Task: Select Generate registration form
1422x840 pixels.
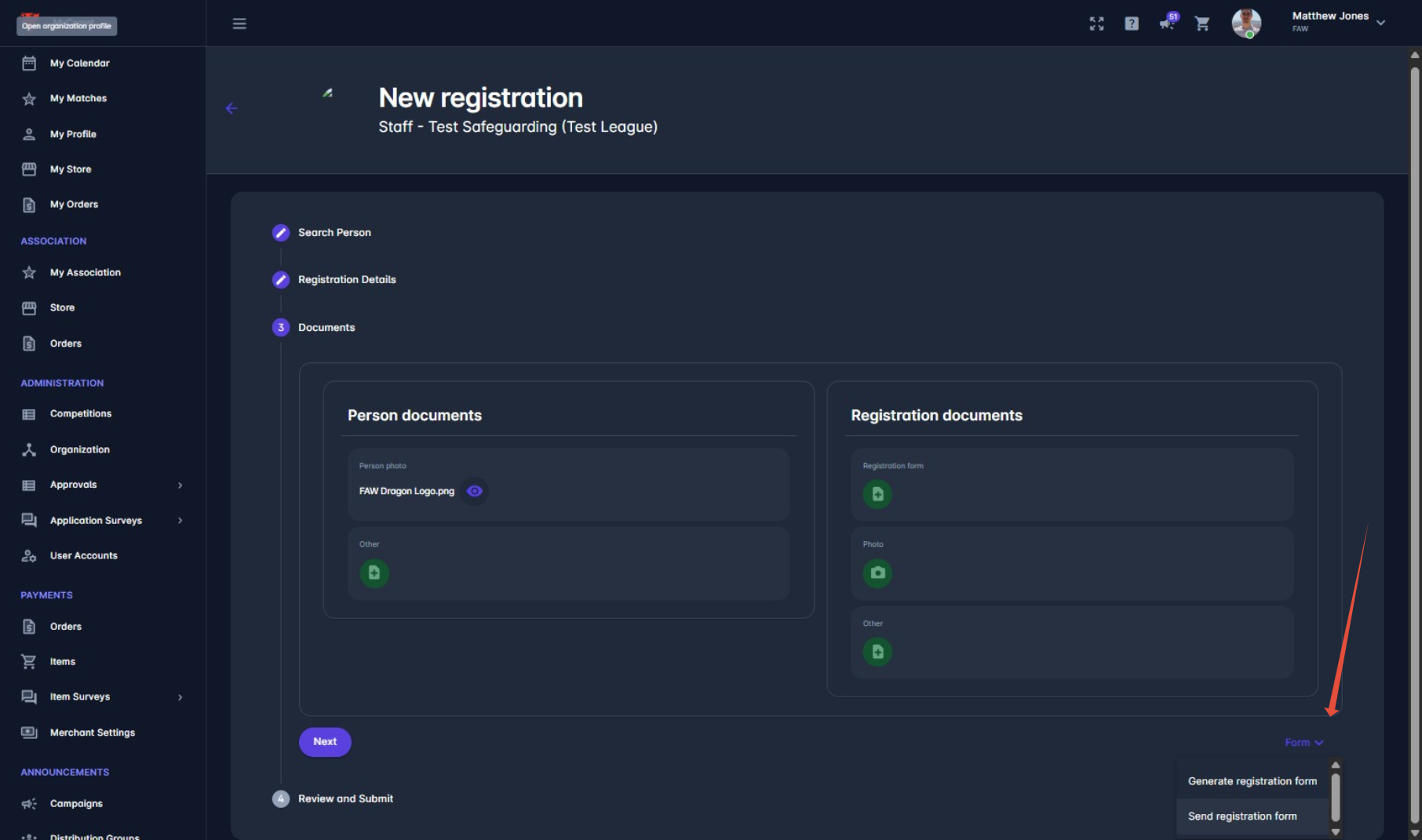Action: click(x=1252, y=781)
